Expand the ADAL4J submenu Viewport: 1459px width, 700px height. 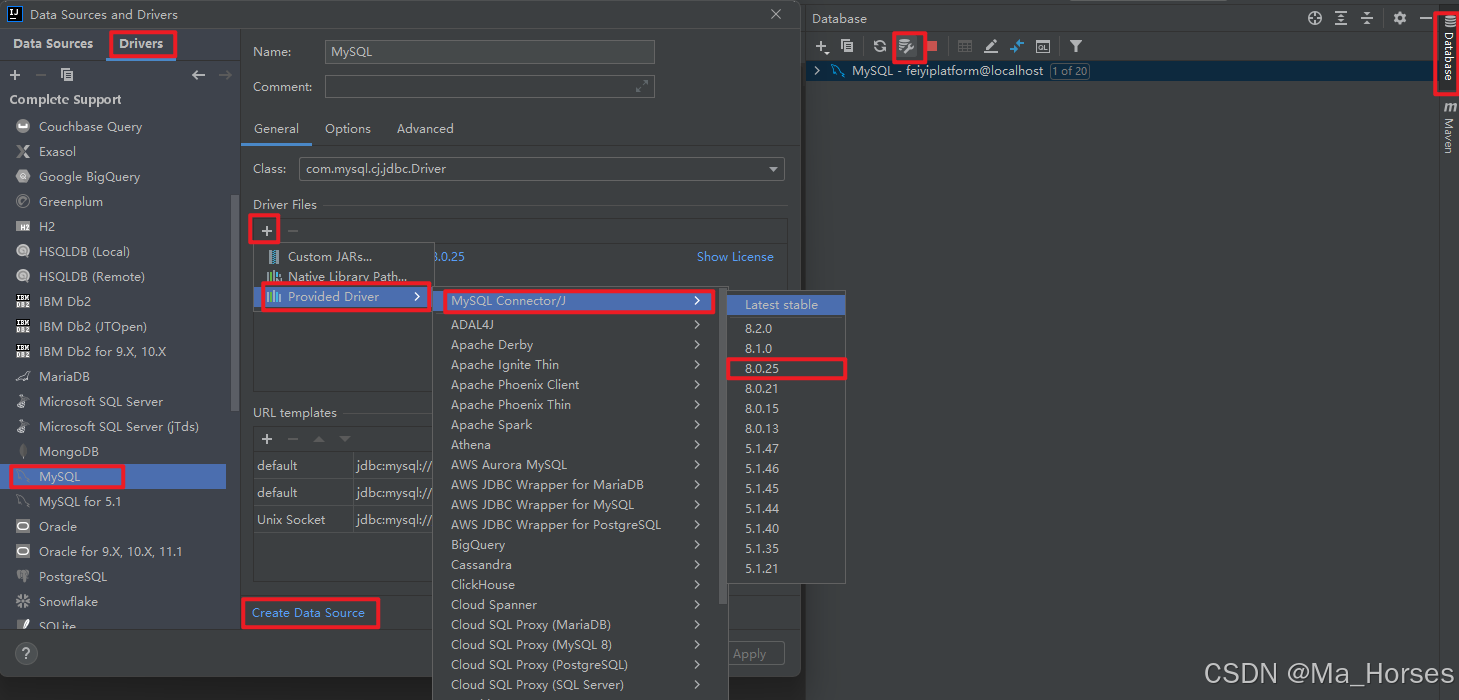[x=578, y=324]
